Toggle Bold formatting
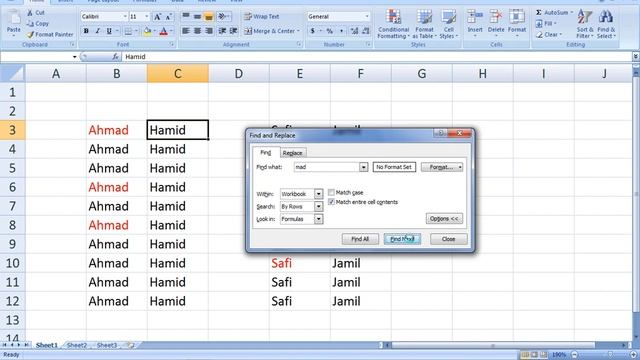 pyautogui.click(x=86, y=31)
